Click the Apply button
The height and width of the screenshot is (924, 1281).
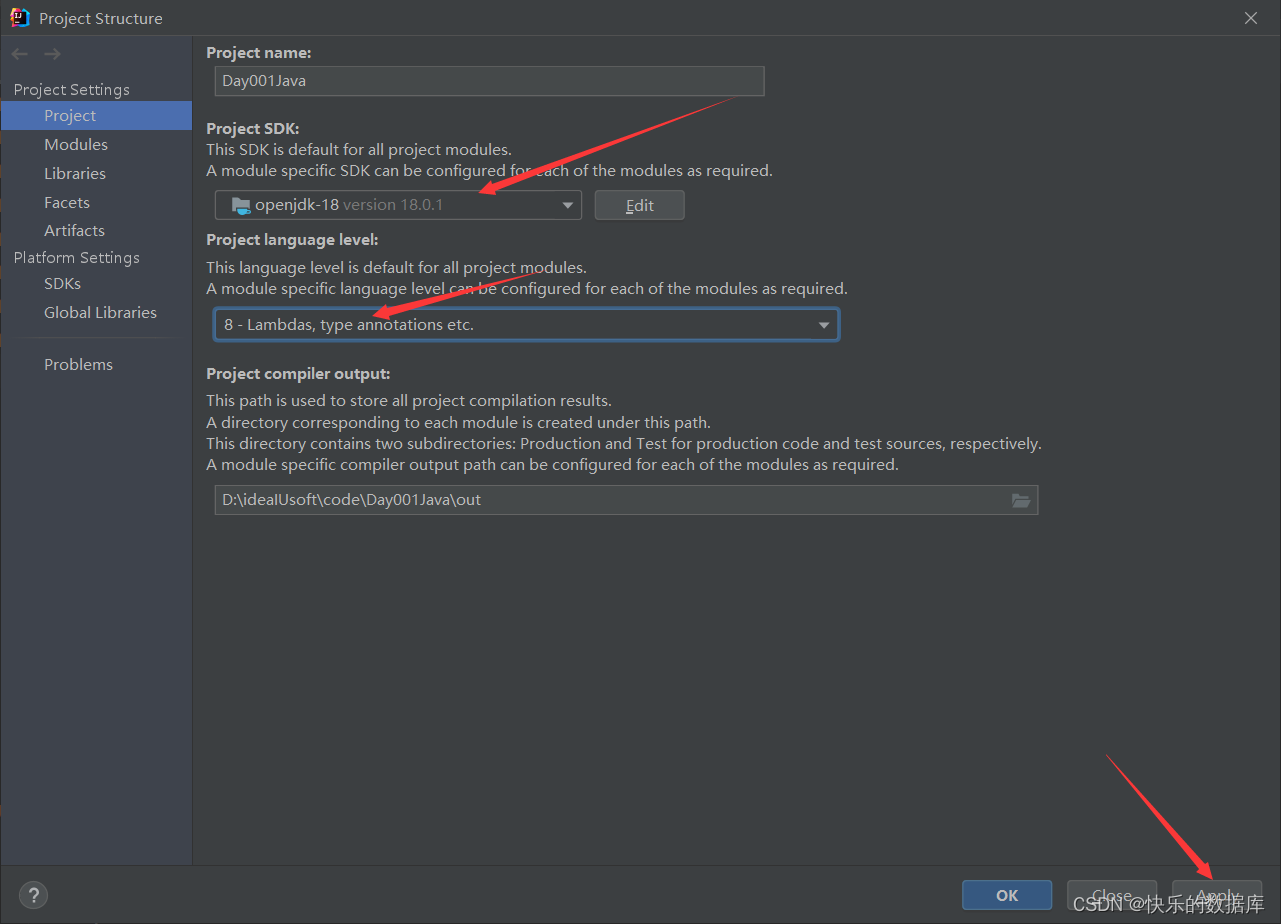1217,895
